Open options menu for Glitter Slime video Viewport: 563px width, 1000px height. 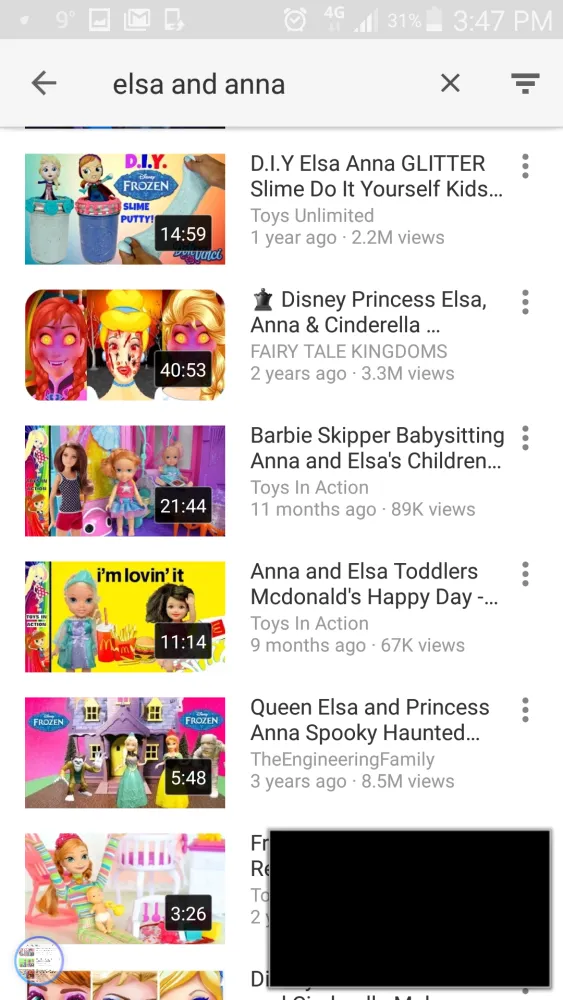click(525, 166)
